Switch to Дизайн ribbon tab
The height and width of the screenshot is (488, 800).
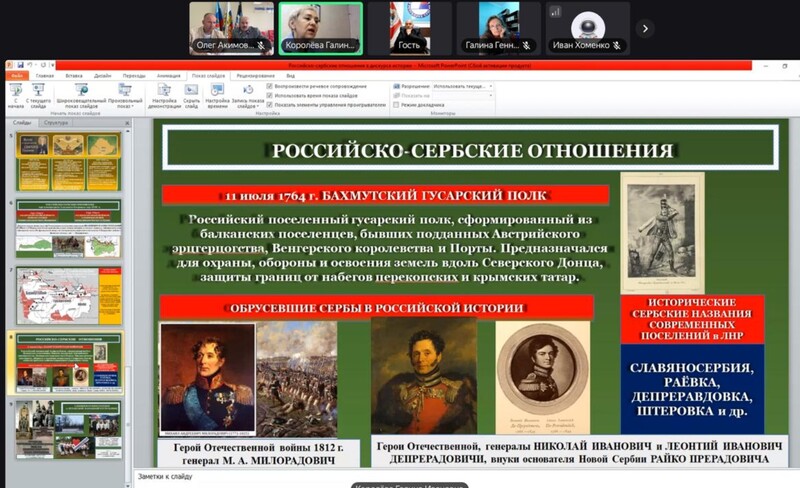click(103, 76)
